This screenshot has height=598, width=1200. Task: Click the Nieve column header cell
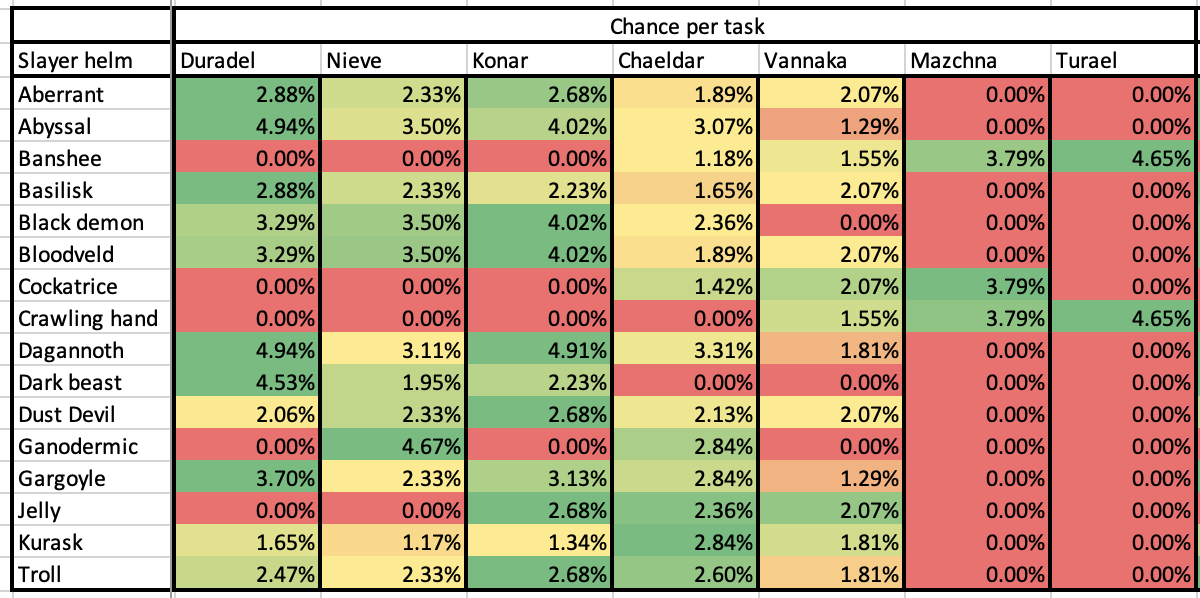coord(394,61)
